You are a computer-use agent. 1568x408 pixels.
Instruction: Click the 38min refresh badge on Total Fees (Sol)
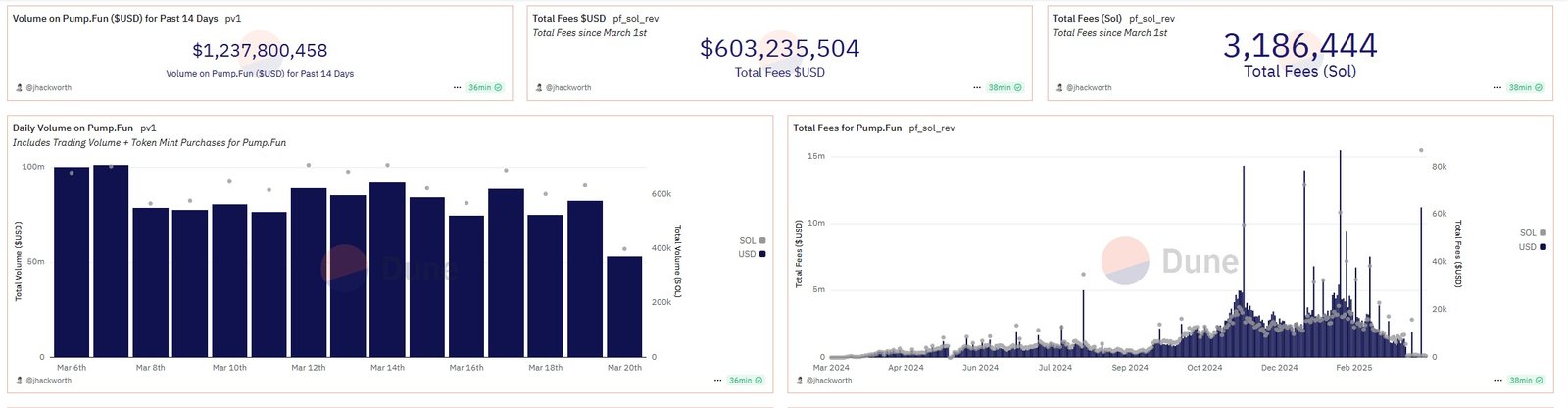(x=1525, y=88)
